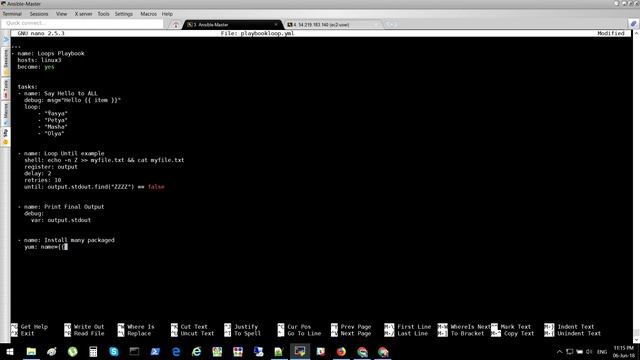This screenshot has height=360, width=640.
Task: Open the Sessions menu
Action: pyautogui.click(x=39, y=14)
